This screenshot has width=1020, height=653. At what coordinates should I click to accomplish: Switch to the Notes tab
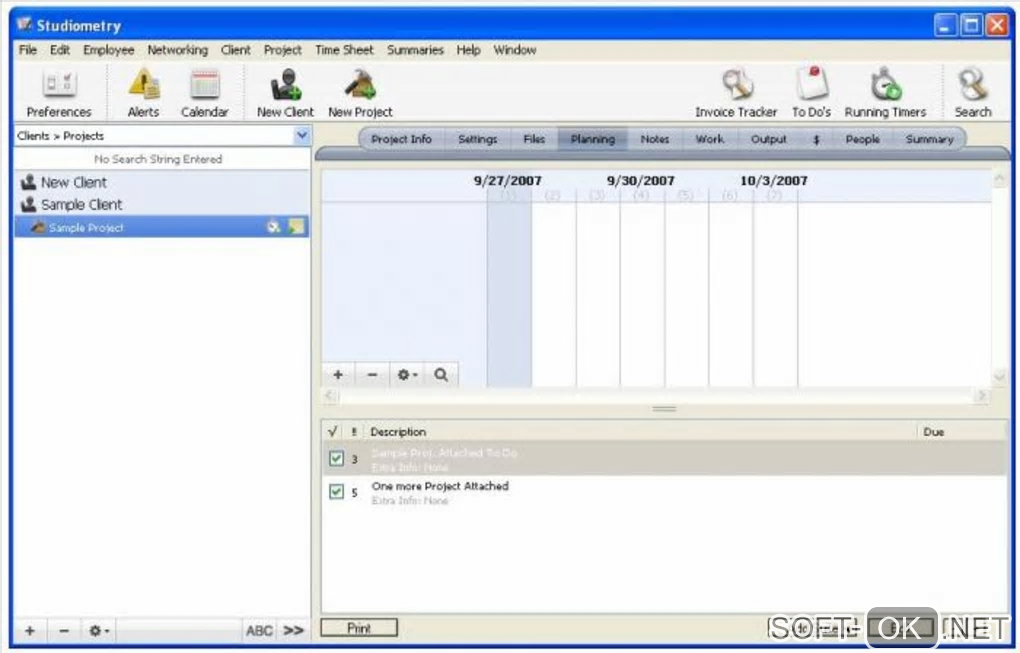[654, 139]
